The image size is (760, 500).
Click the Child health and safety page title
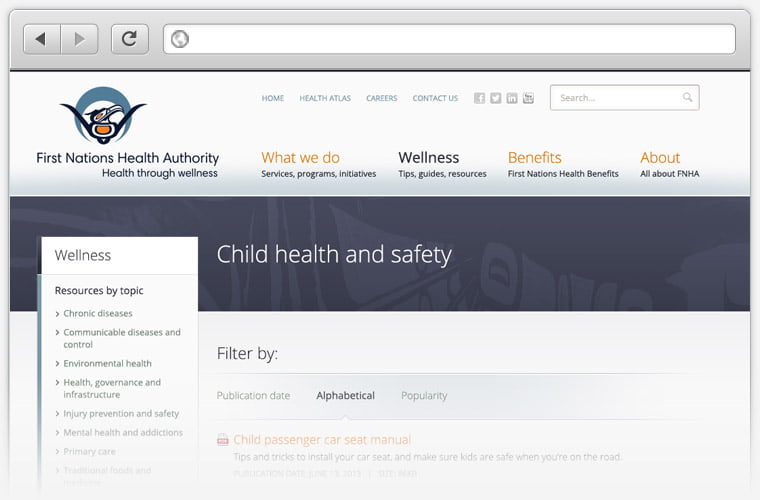[x=334, y=255]
